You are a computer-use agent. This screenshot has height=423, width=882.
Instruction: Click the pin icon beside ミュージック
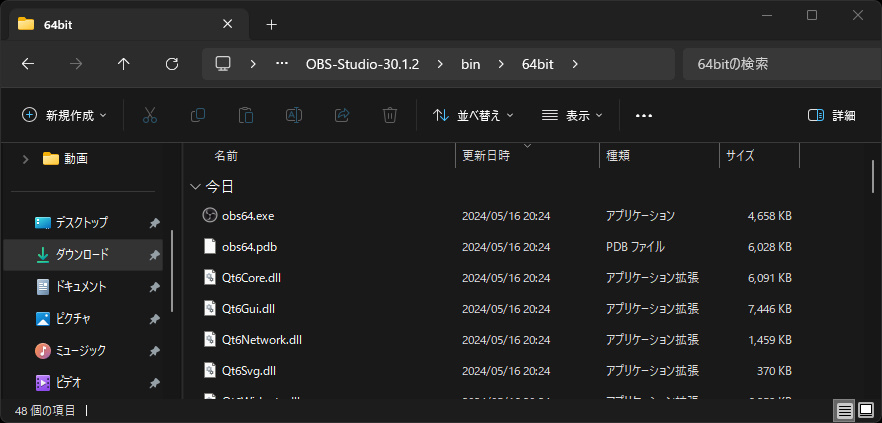pyautogui.click(x=154, y=351)
